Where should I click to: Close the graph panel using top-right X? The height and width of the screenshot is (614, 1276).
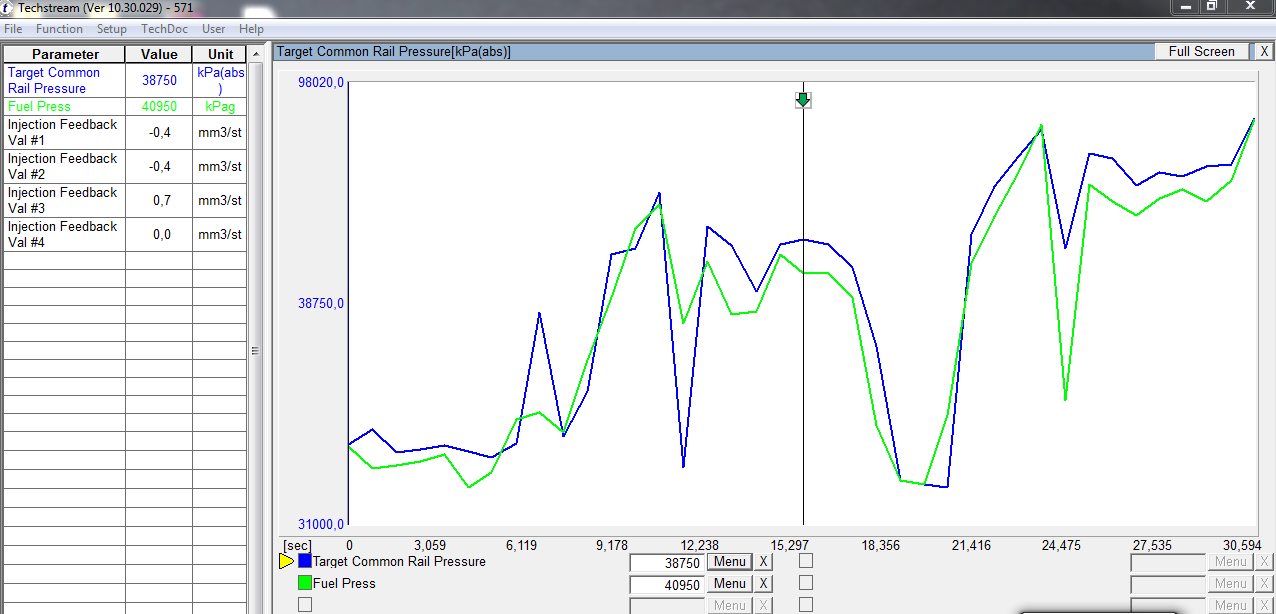pyautogui.click(x=1264, y=52)
